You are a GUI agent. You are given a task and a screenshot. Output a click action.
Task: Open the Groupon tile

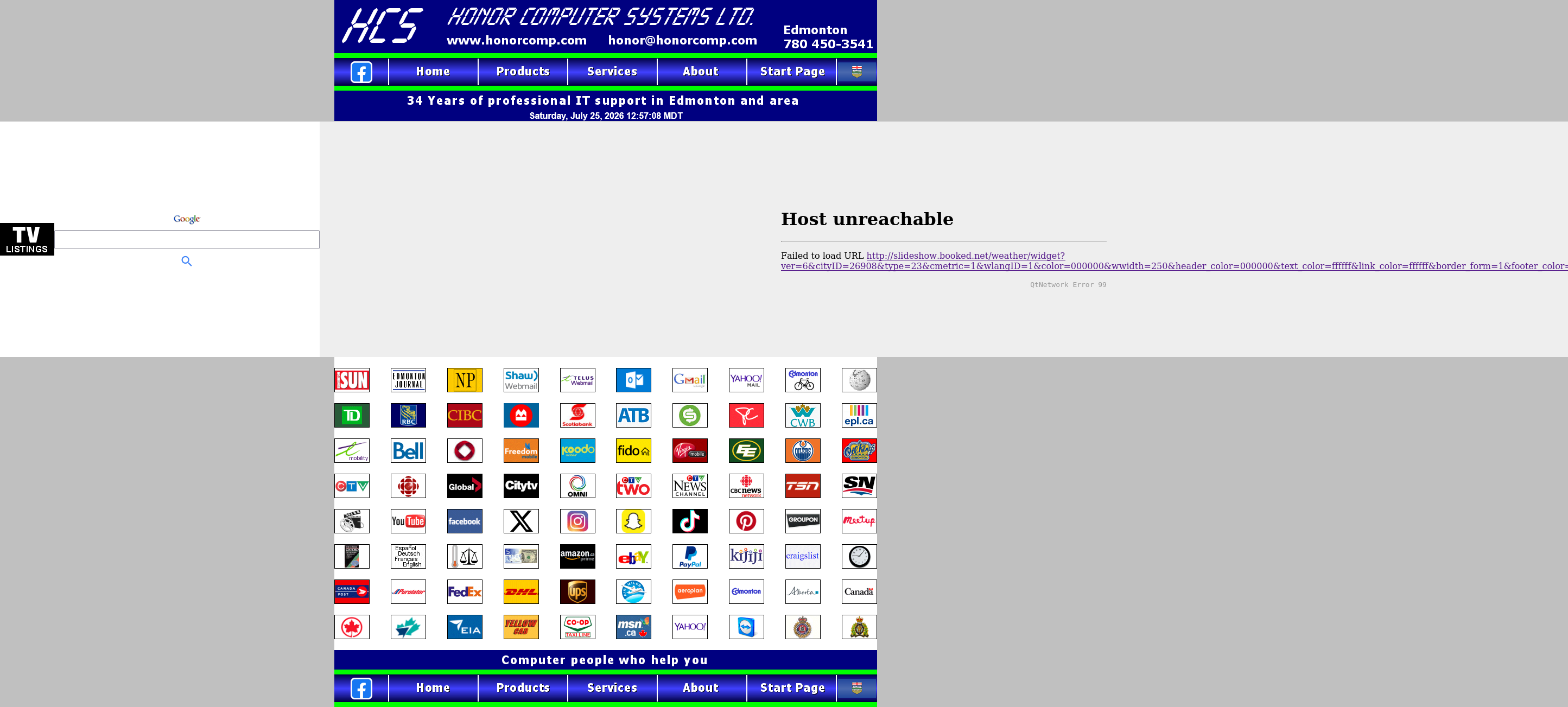coord(803,521)
